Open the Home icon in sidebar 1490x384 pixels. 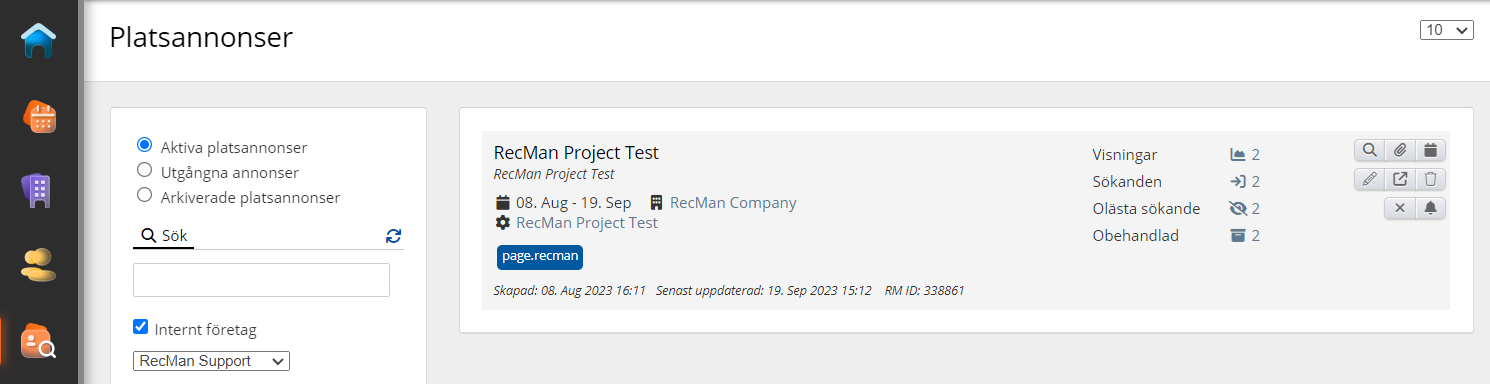pyautogui.click(x=39, y=40)
